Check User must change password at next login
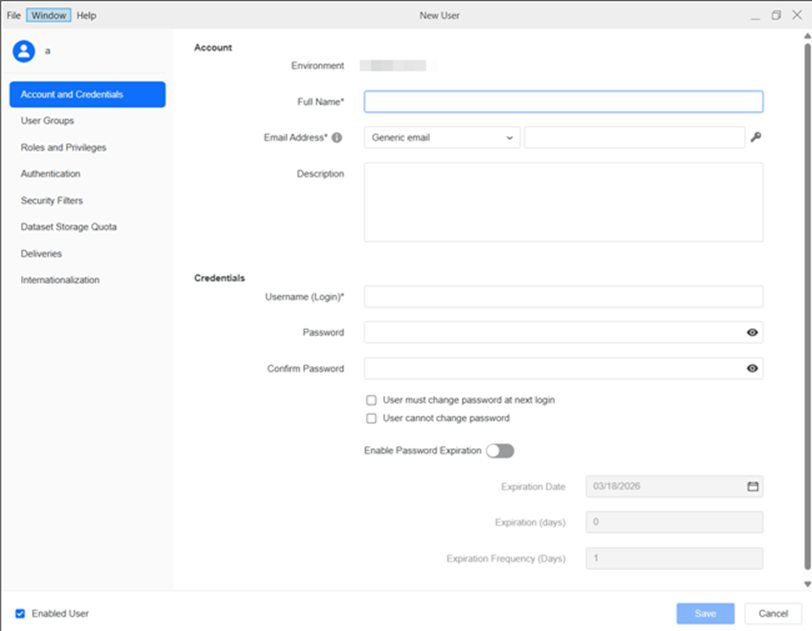Viewport: 812px width, 631px height. click(x=371, y=400)
